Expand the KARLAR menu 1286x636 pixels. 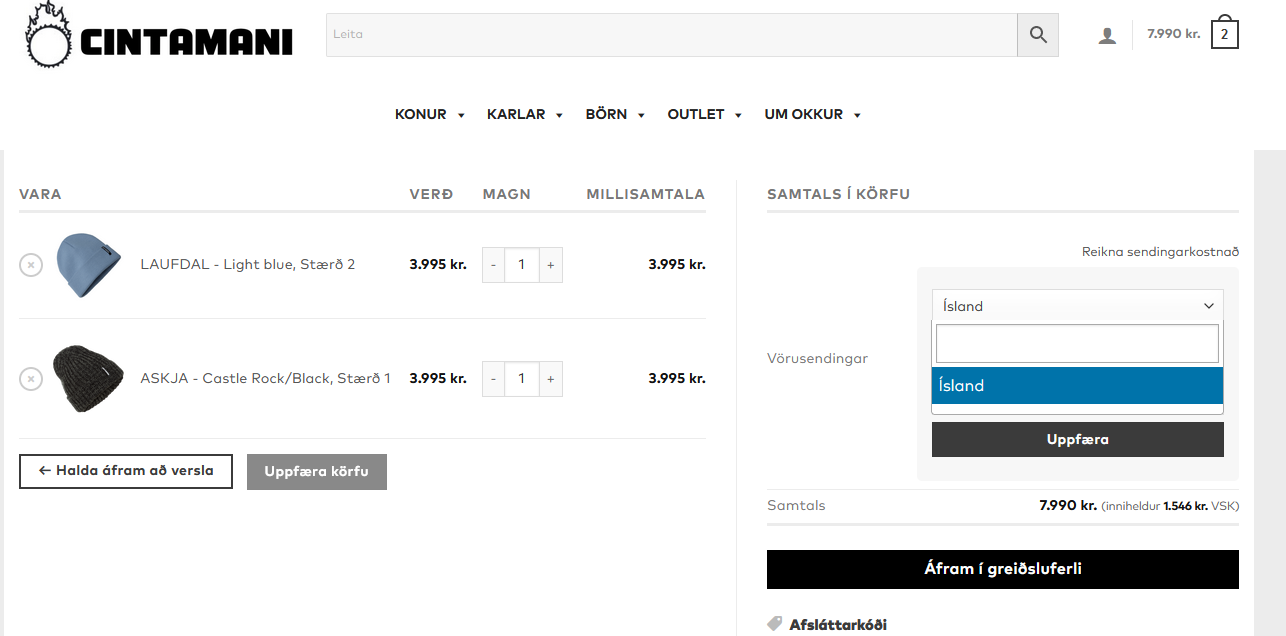click(525, 115)
